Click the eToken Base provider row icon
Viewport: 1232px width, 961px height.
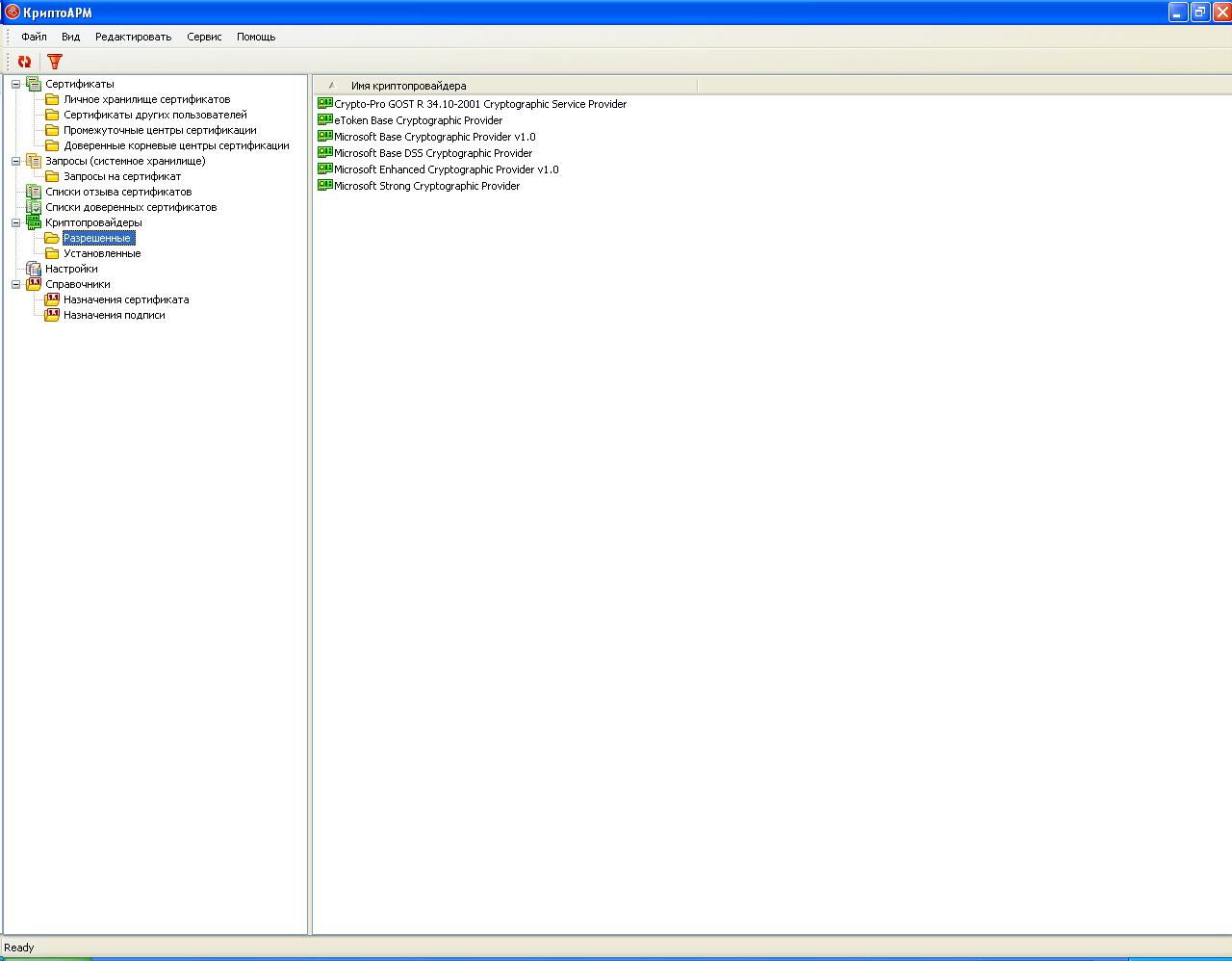pos(325,120)
